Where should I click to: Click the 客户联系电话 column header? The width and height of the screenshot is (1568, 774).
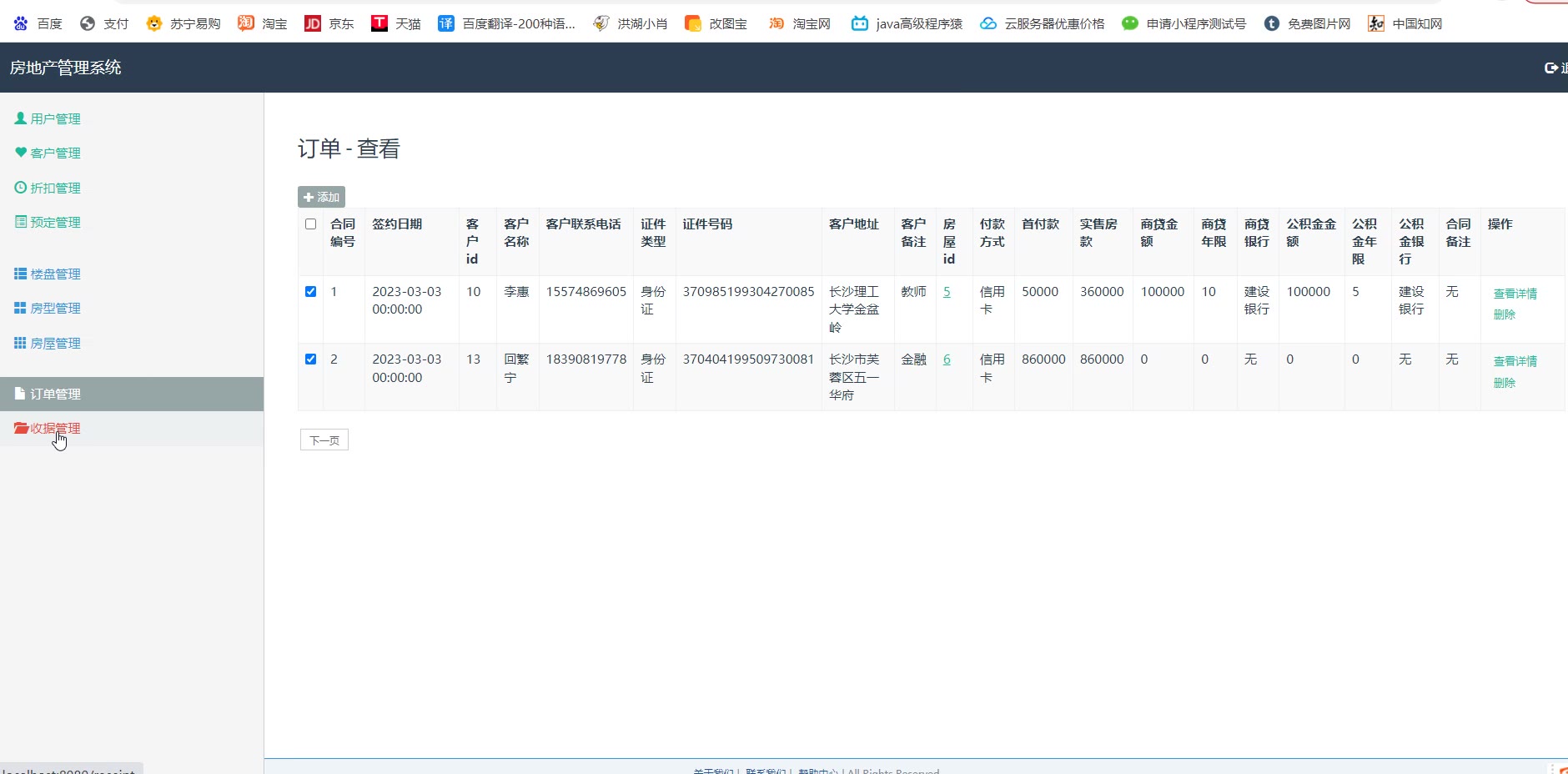pos(584,224)
